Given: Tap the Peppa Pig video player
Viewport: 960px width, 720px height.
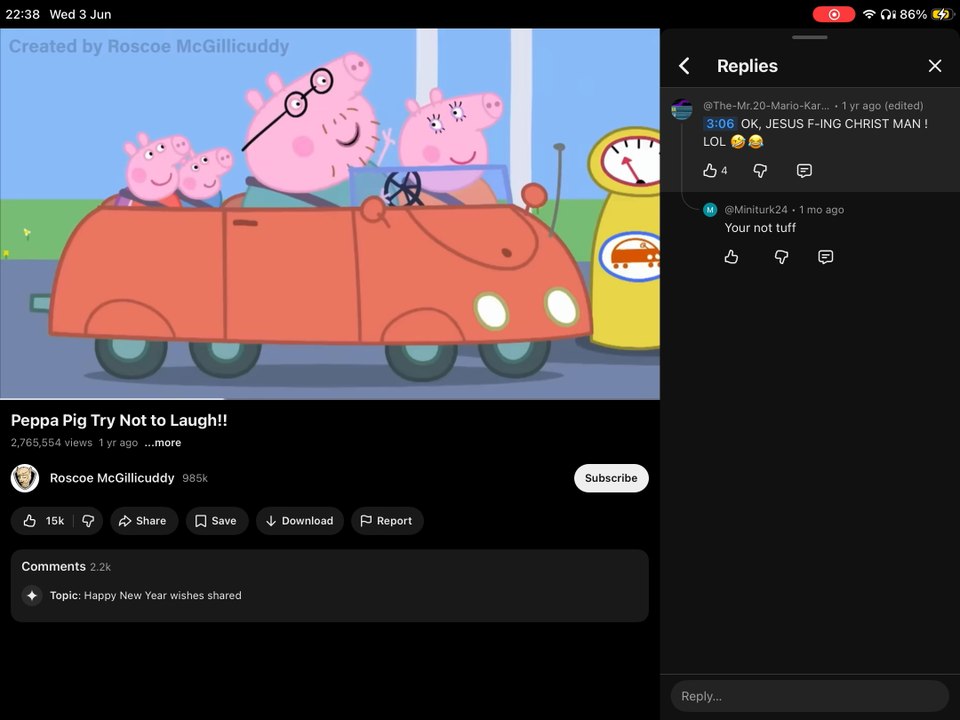Looking at the screenshot, I should pos(329,214).
